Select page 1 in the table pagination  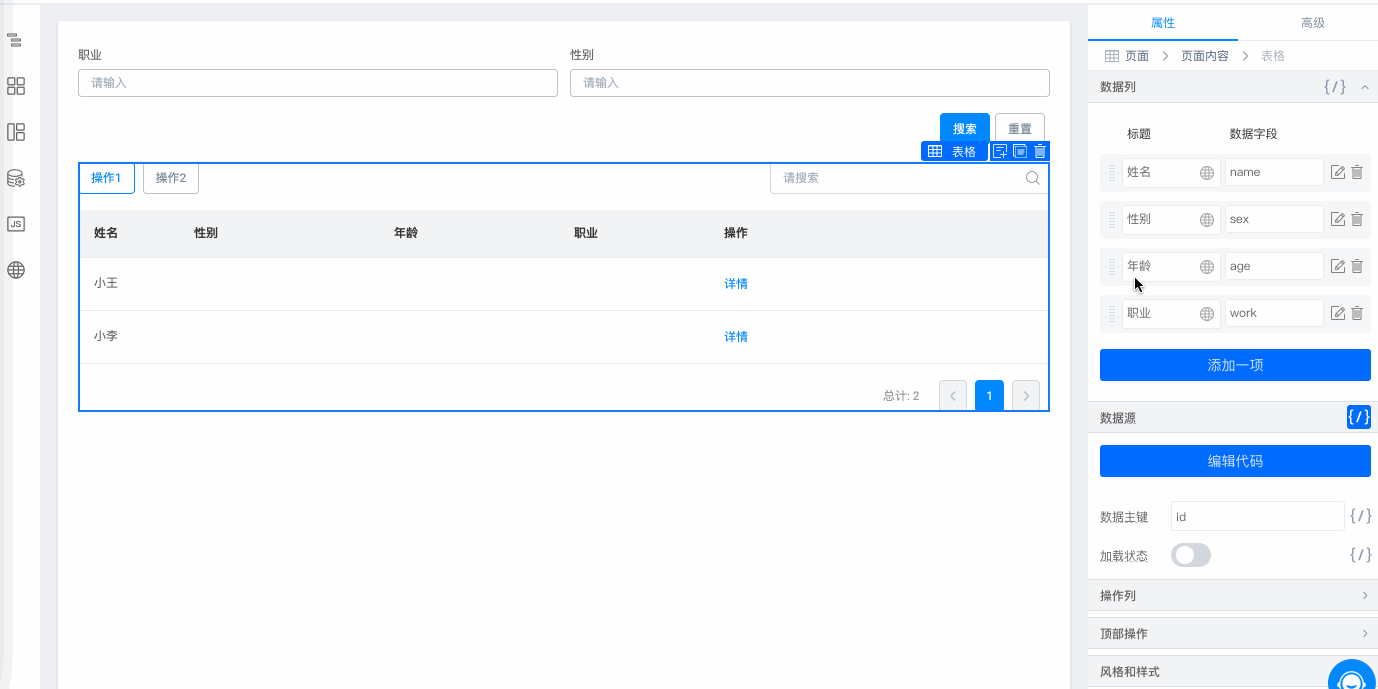[x=989, y=396]
